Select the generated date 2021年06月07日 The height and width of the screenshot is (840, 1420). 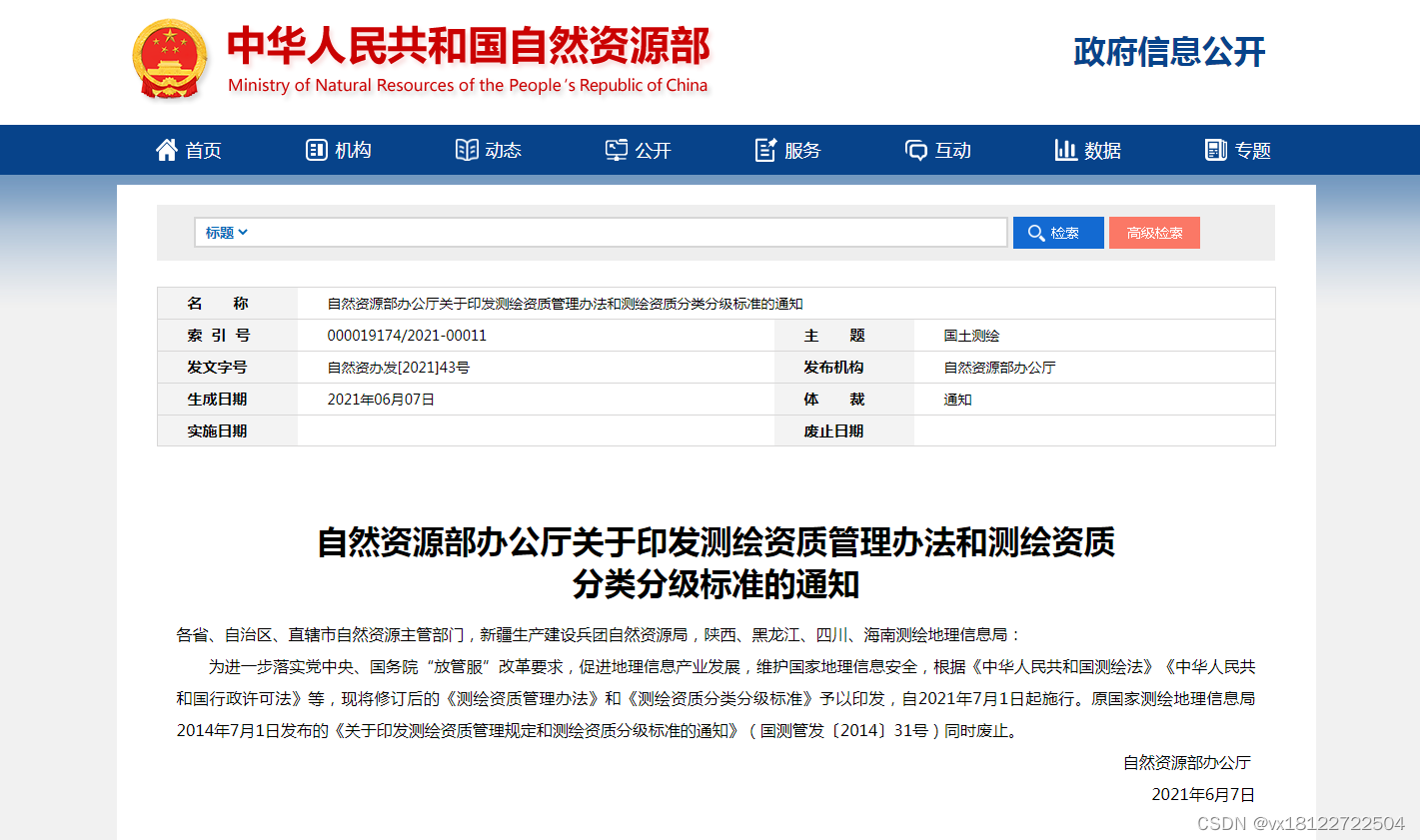[381, 400]
